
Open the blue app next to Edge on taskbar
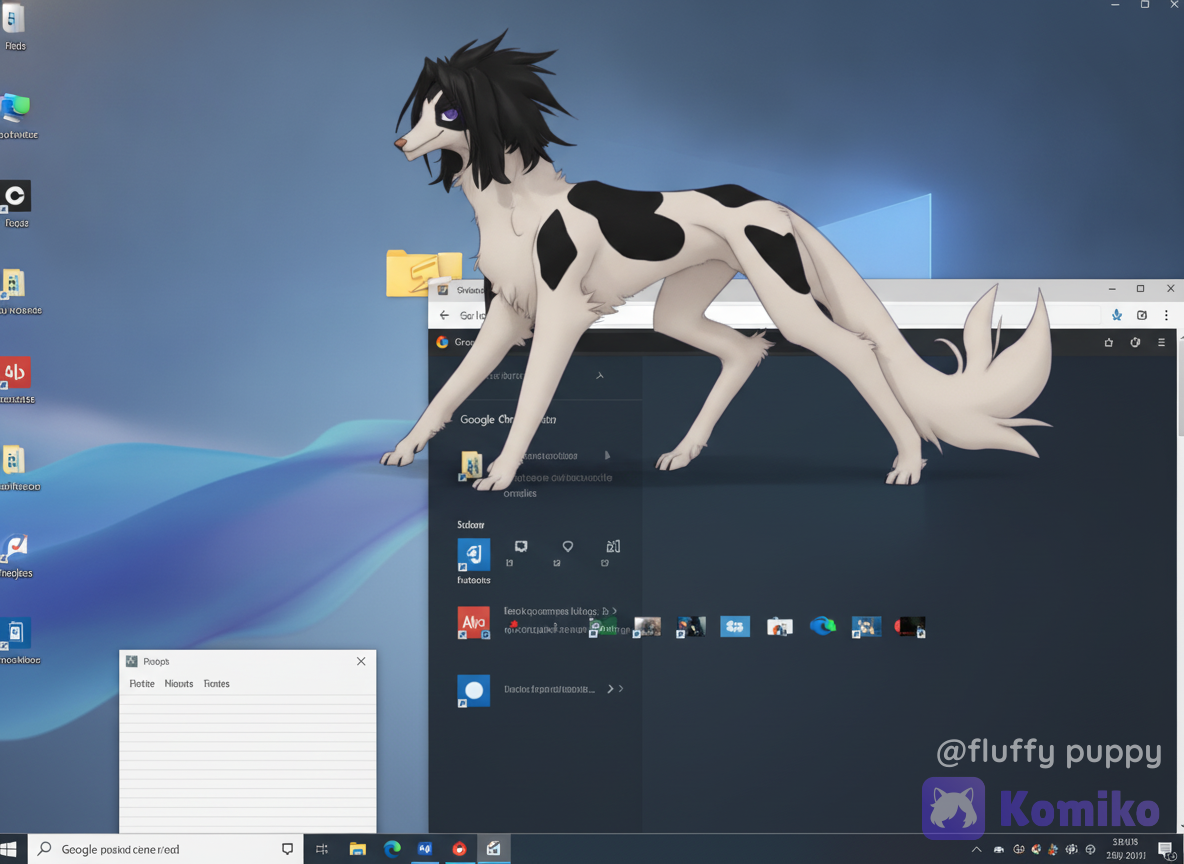tap(425, 849)
